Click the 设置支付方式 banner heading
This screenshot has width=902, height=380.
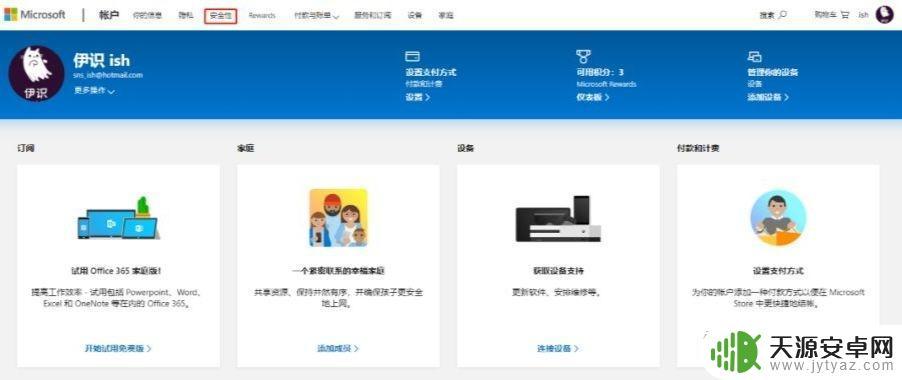click(431, 72)
